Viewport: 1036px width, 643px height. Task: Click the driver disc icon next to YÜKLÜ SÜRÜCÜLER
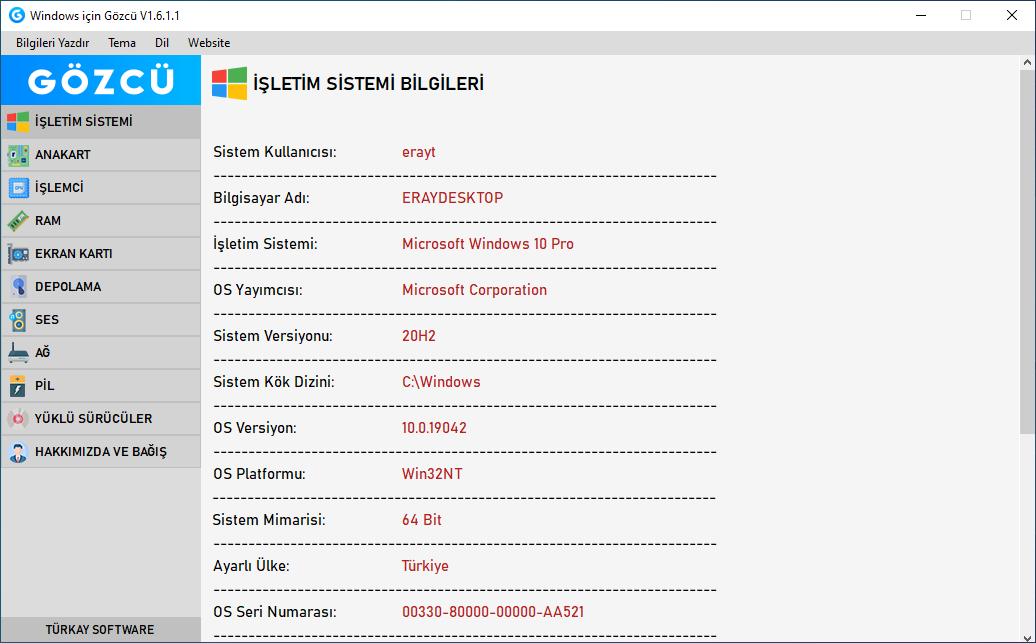(x=18, y=419)
